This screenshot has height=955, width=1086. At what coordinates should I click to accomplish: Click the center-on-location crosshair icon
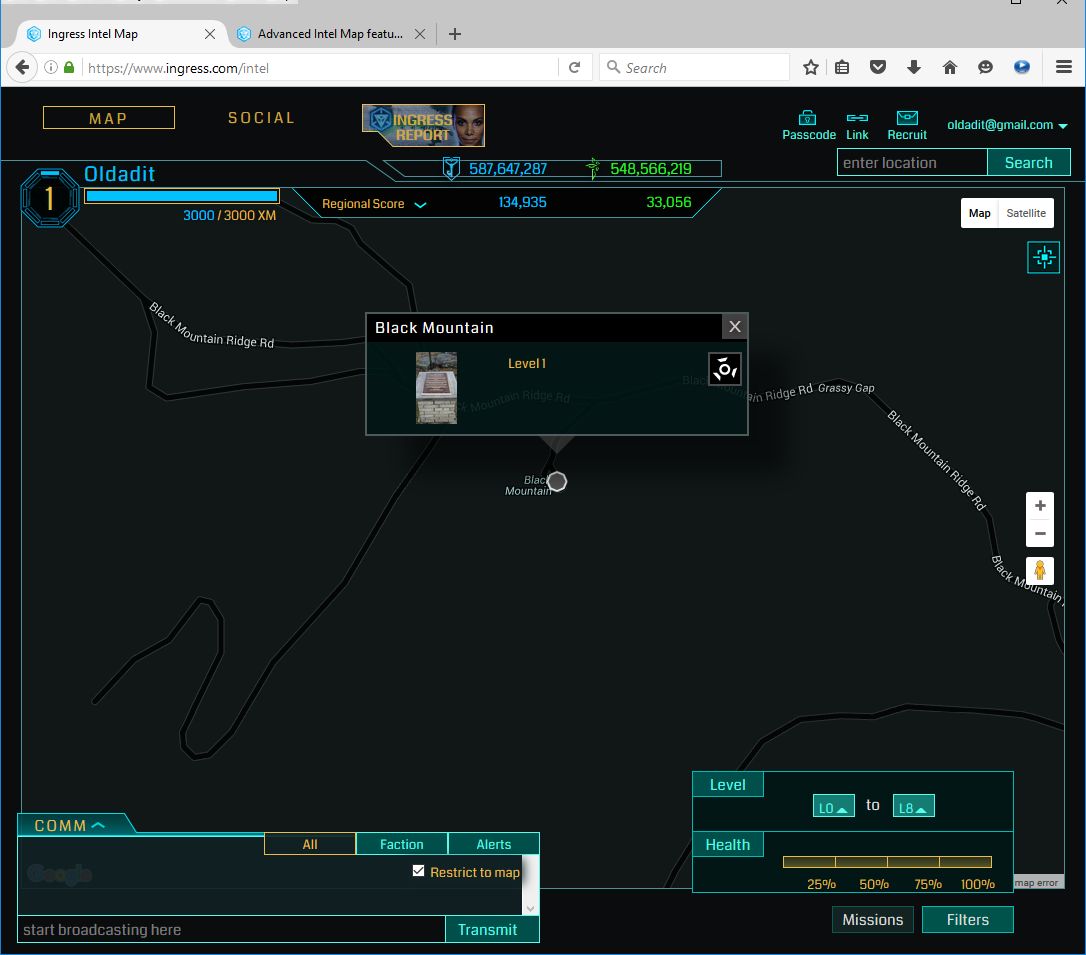pyautogui.click(x=1043, y=258)
